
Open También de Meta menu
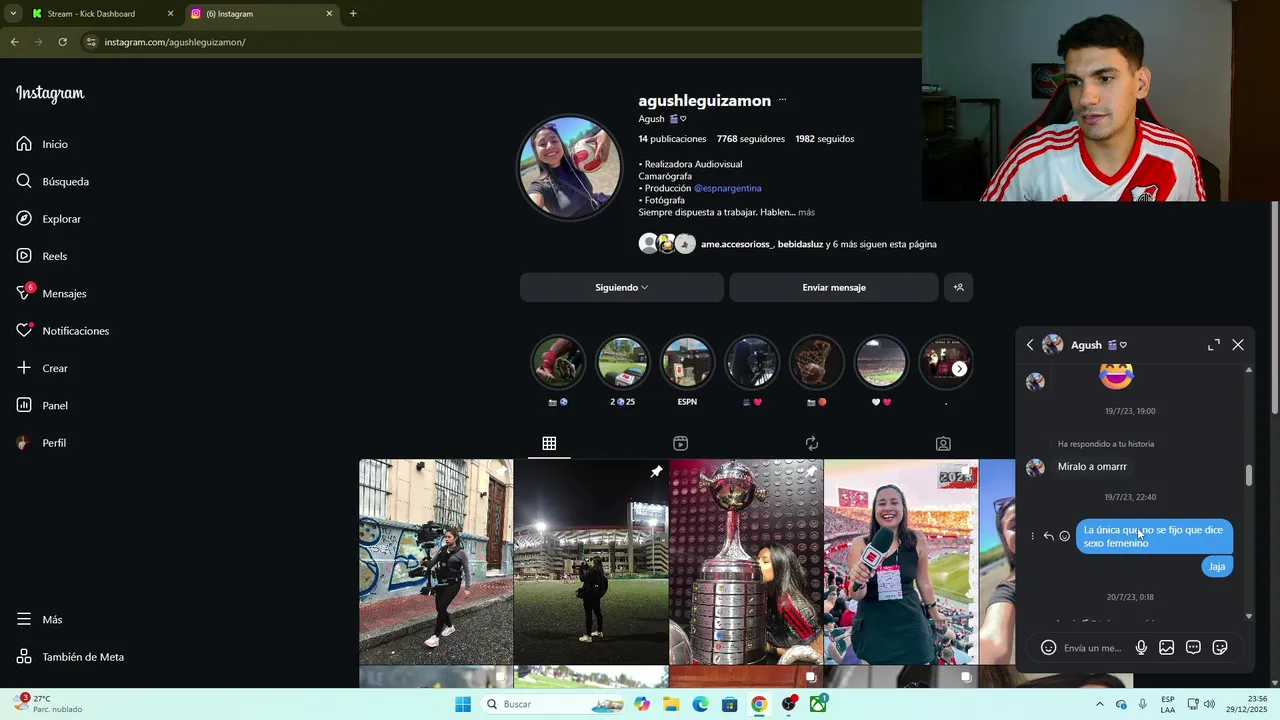(x=70, y=657)
